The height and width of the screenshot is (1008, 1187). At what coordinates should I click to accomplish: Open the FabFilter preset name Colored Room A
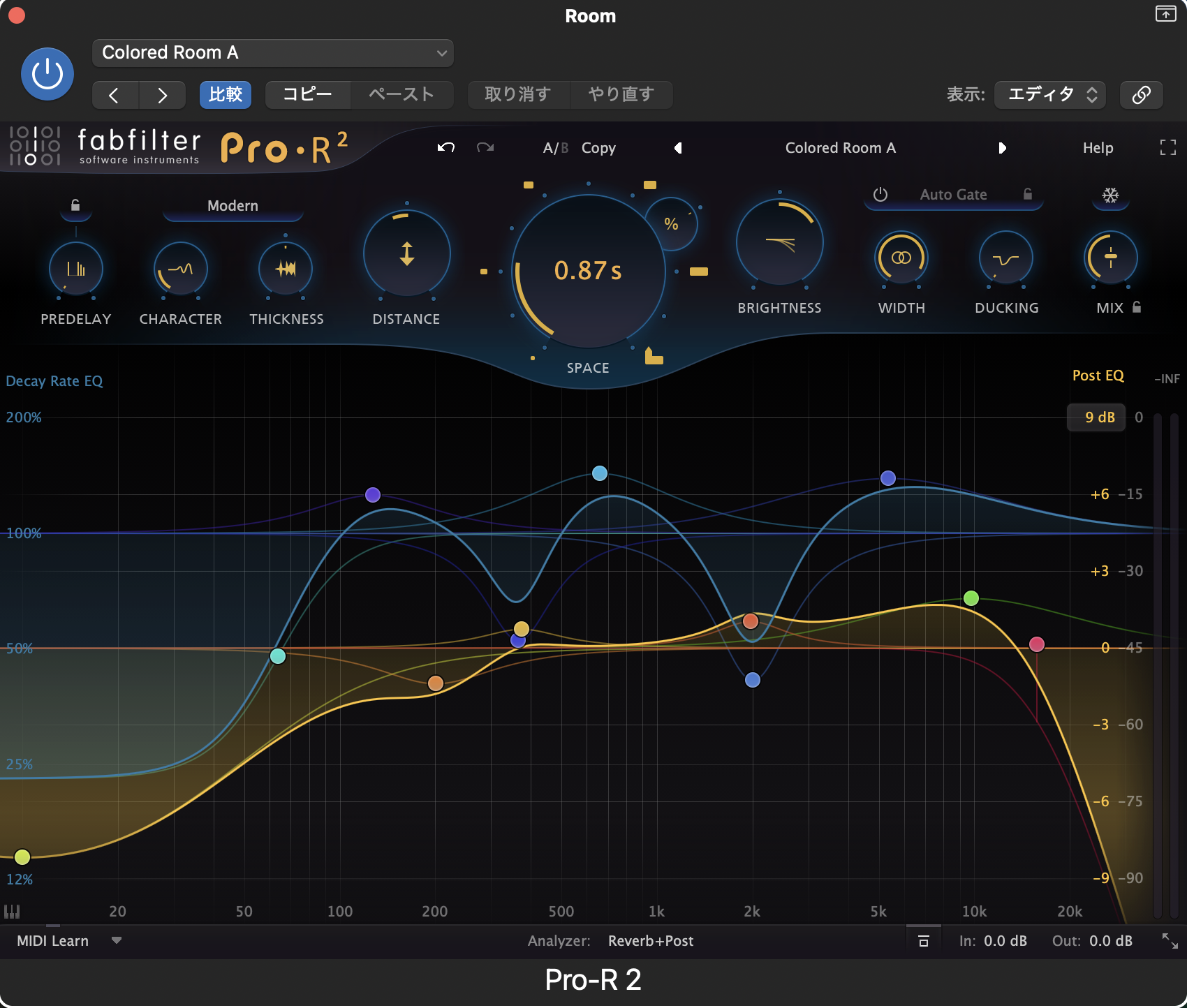point(840,148)
